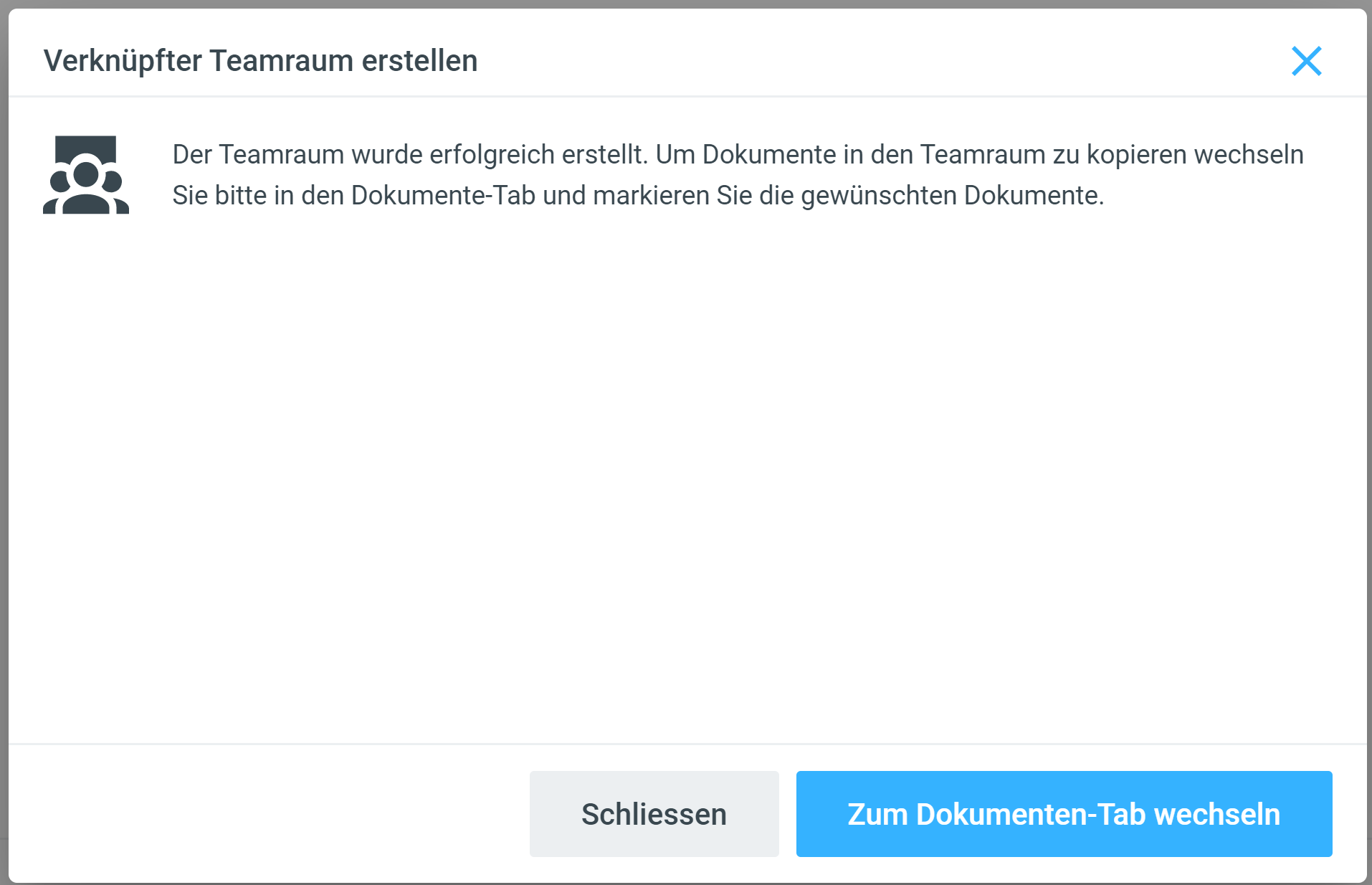Click the Teamraum success message text
The height and width of the screenshot is (885, 1372).
738,175
